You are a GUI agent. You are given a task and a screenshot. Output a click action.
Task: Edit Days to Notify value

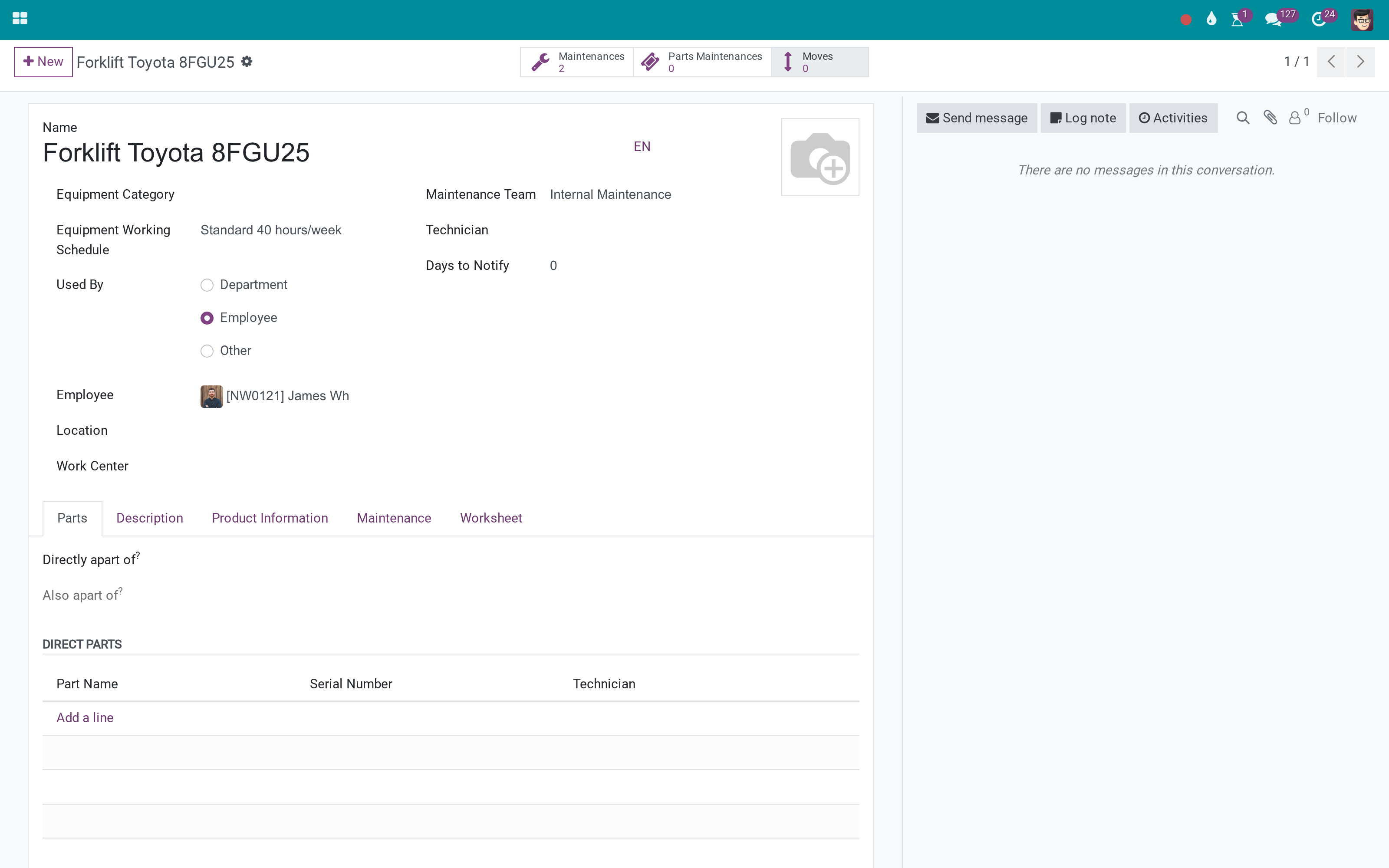(x=657, y=266)
